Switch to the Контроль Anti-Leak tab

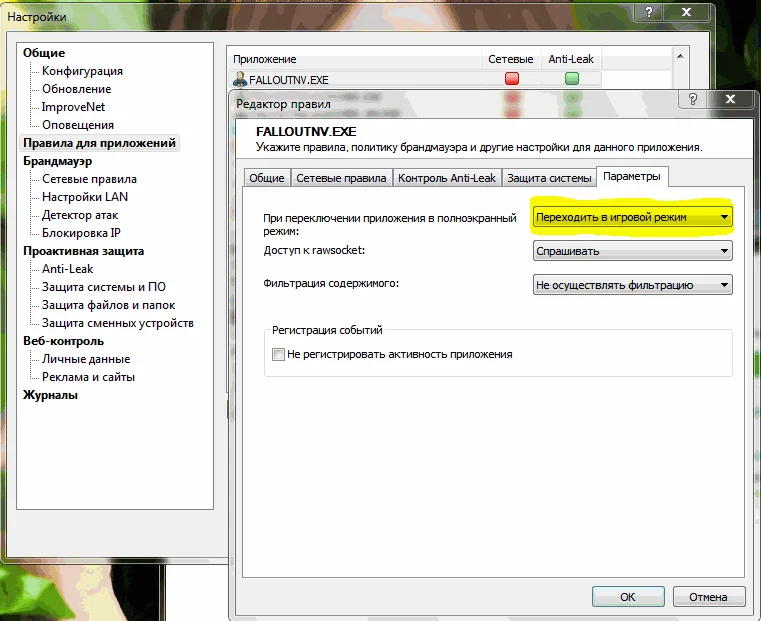447,178
